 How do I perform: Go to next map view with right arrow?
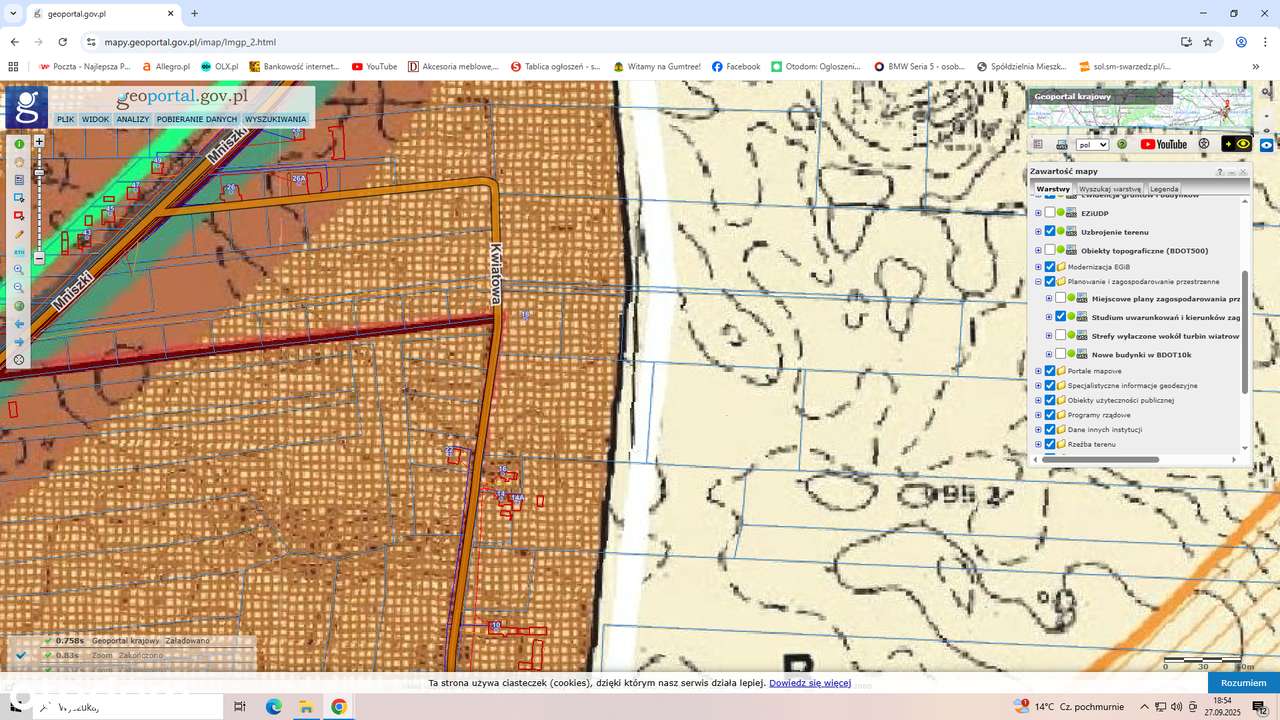19,342
